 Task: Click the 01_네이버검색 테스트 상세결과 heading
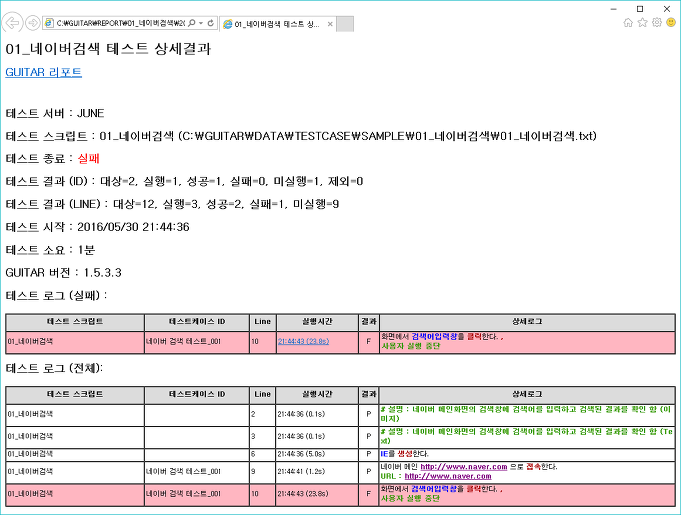pyautogui.click(x=108, y=48)
